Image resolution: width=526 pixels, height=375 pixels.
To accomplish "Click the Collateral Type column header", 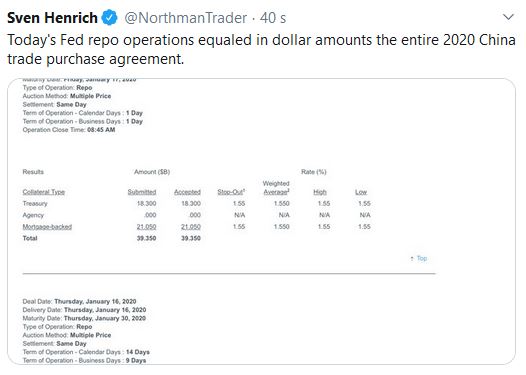I will point(44,192).
